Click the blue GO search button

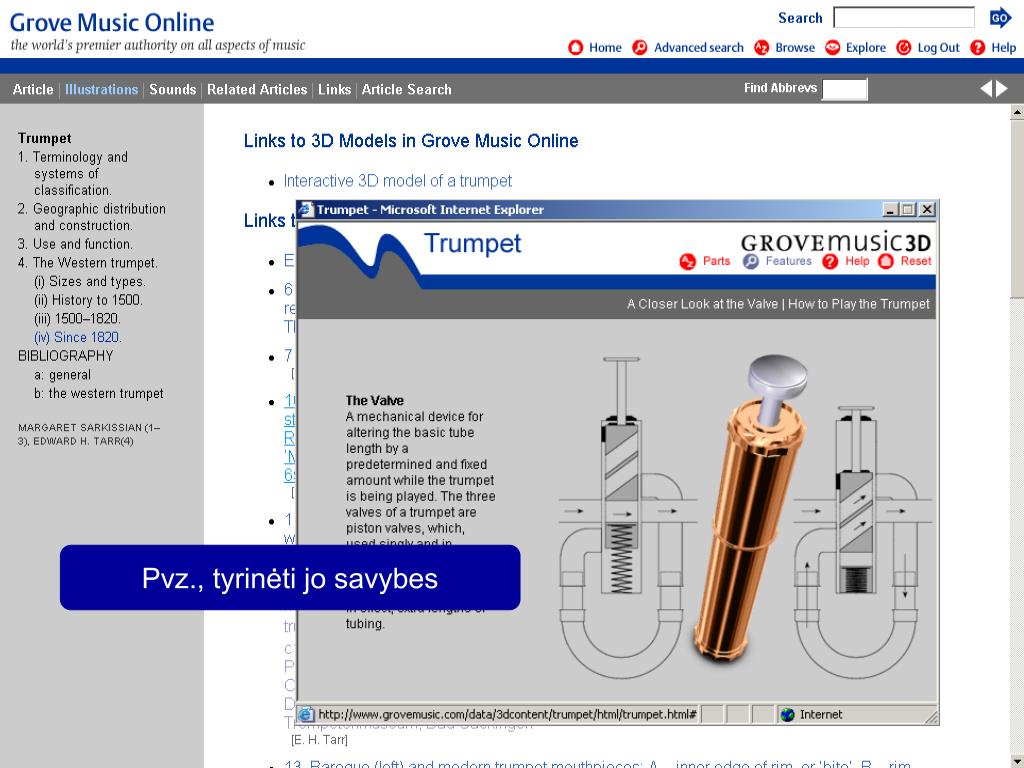coord(1000,18)
